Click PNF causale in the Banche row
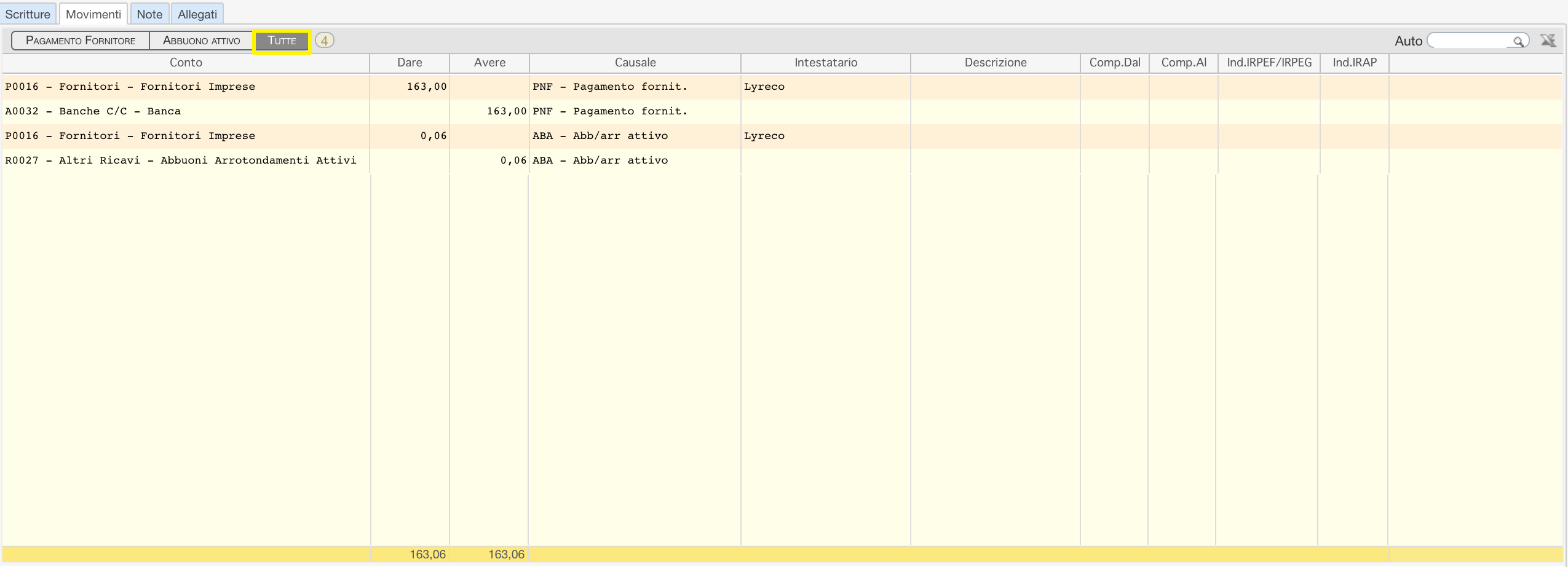This screenshot has height=567, width=1568. (610, 111)
